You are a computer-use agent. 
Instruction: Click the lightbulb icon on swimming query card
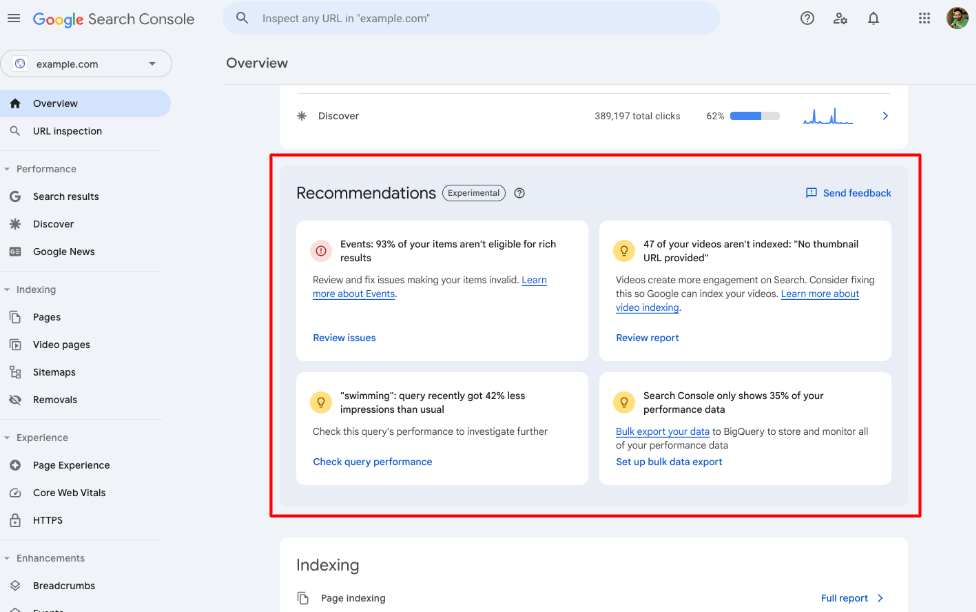coord(321,402)
